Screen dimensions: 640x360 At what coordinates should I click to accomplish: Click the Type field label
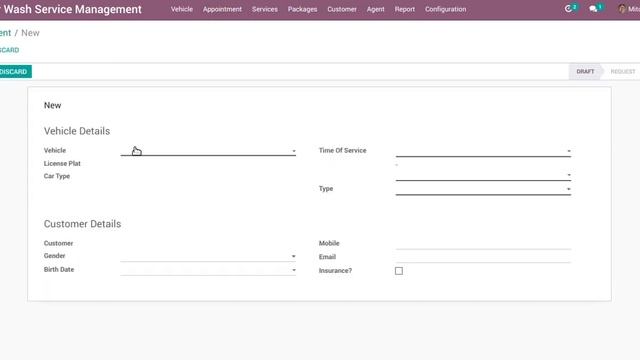(x=326, y=189)
